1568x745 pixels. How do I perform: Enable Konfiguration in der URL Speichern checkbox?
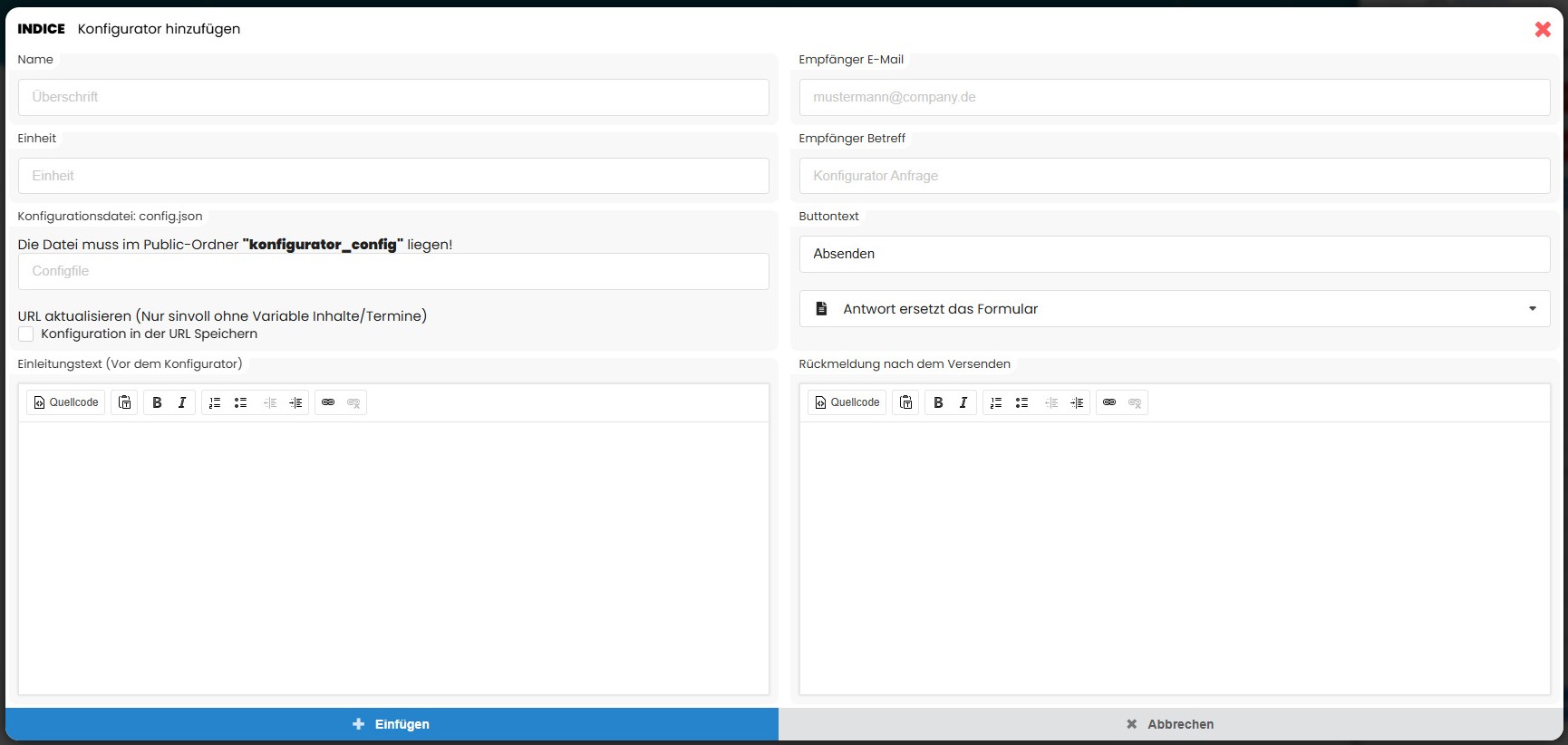pos(26,334)
